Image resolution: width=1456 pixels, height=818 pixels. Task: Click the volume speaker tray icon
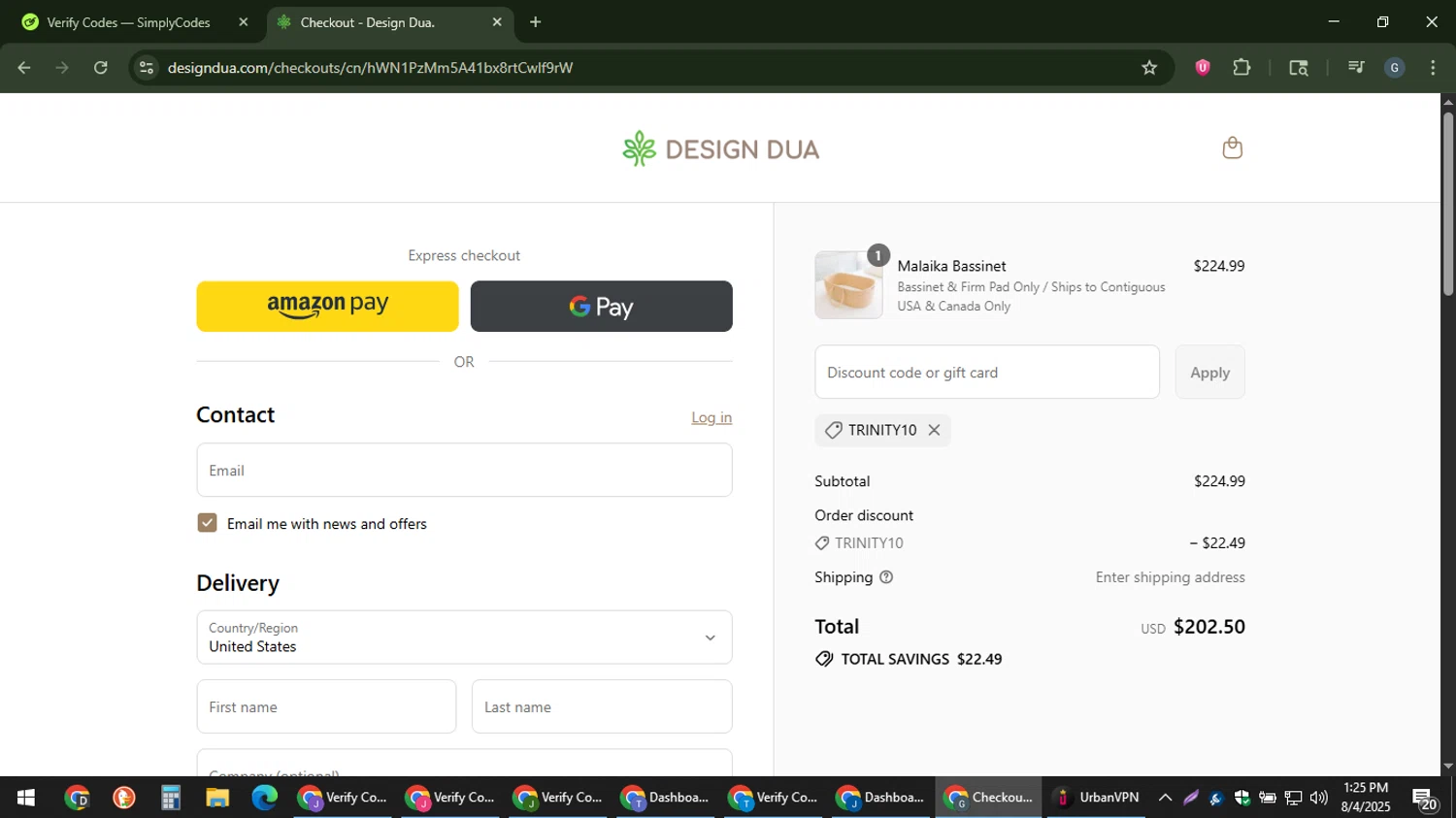point(1318,798)
